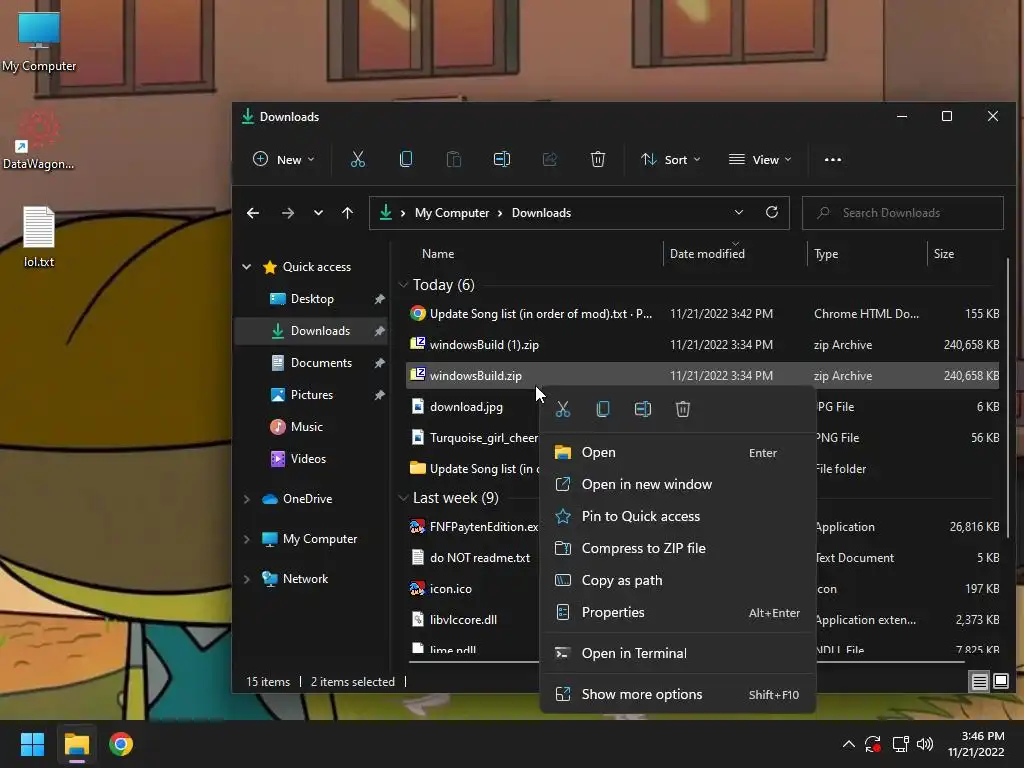Image resolution: width=1024 pixels, height=768 pixels.
Task: Open Desktop in Quick access
Action: (312, 299)
